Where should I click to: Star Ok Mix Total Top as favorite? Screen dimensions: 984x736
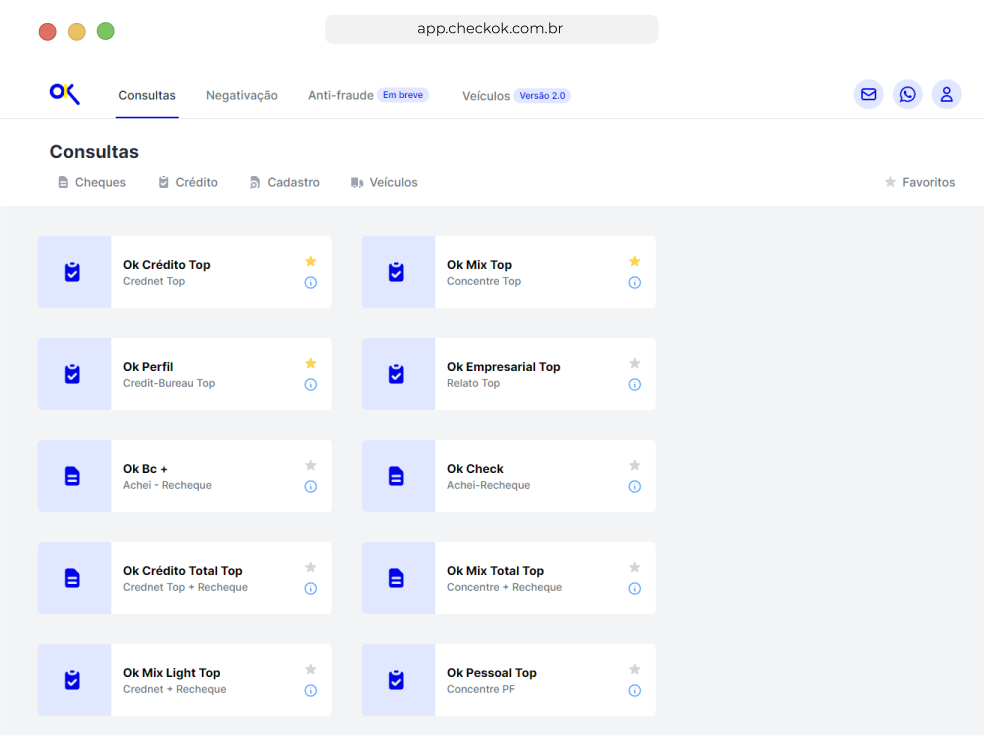click(634, 567)
